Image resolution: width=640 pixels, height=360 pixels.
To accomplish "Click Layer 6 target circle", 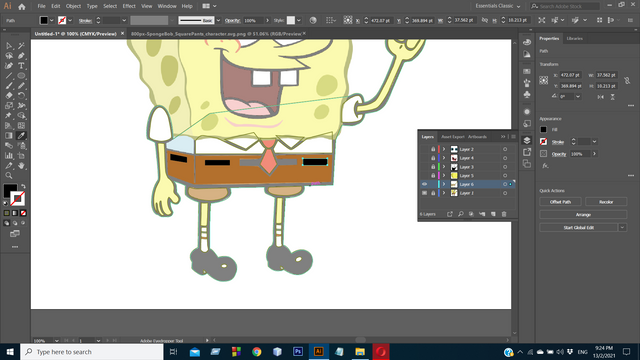I will tap(505, 184).
